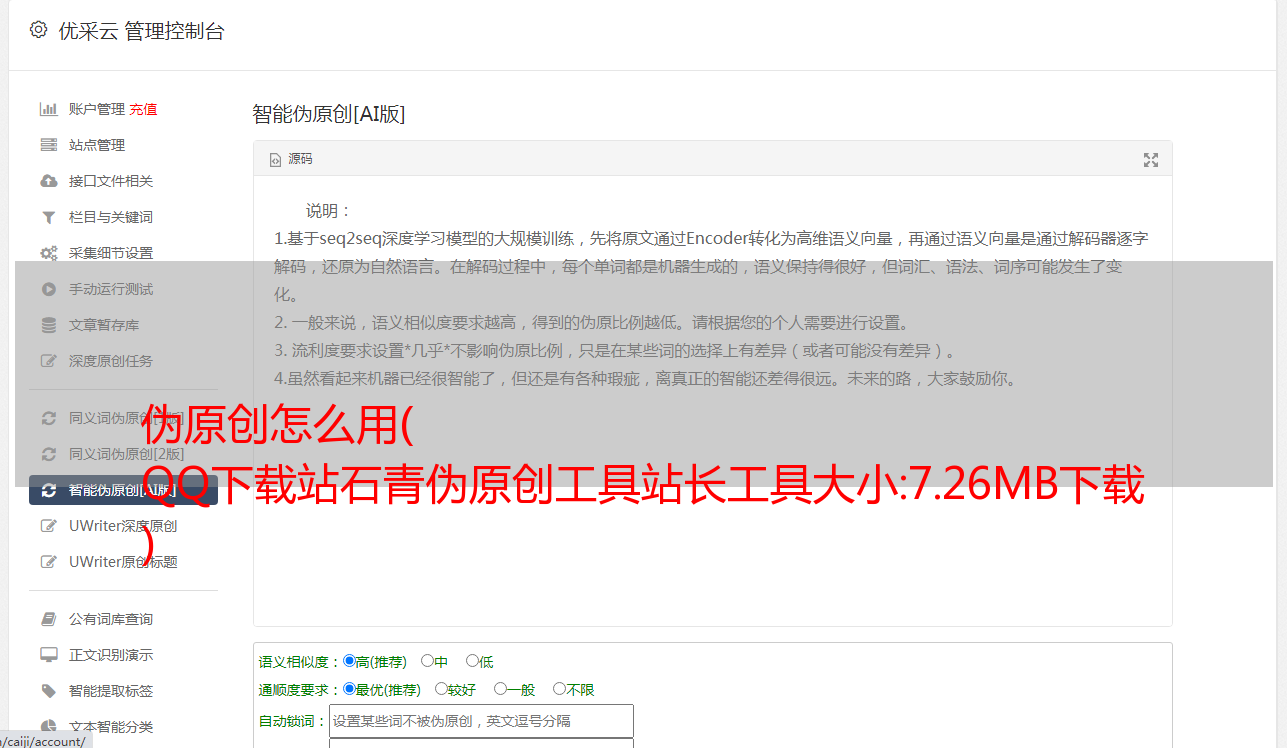Choose 较好 for 通顺度要求

[441, 689]
